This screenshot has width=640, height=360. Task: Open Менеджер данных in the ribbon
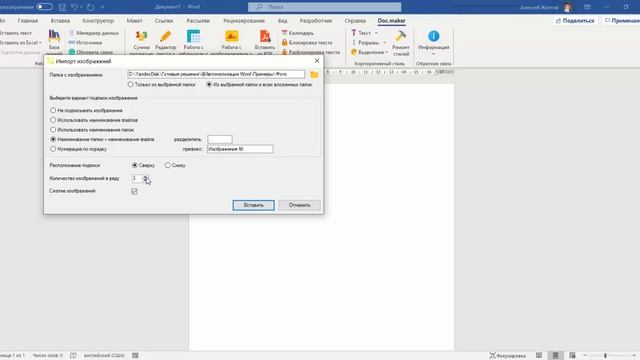click(94, 33)
